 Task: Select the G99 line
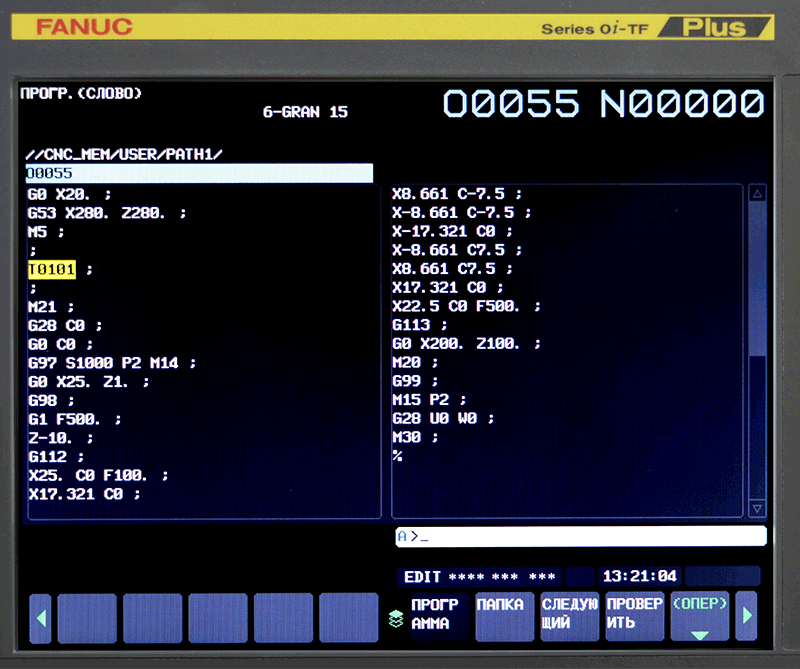click(415, 381)
